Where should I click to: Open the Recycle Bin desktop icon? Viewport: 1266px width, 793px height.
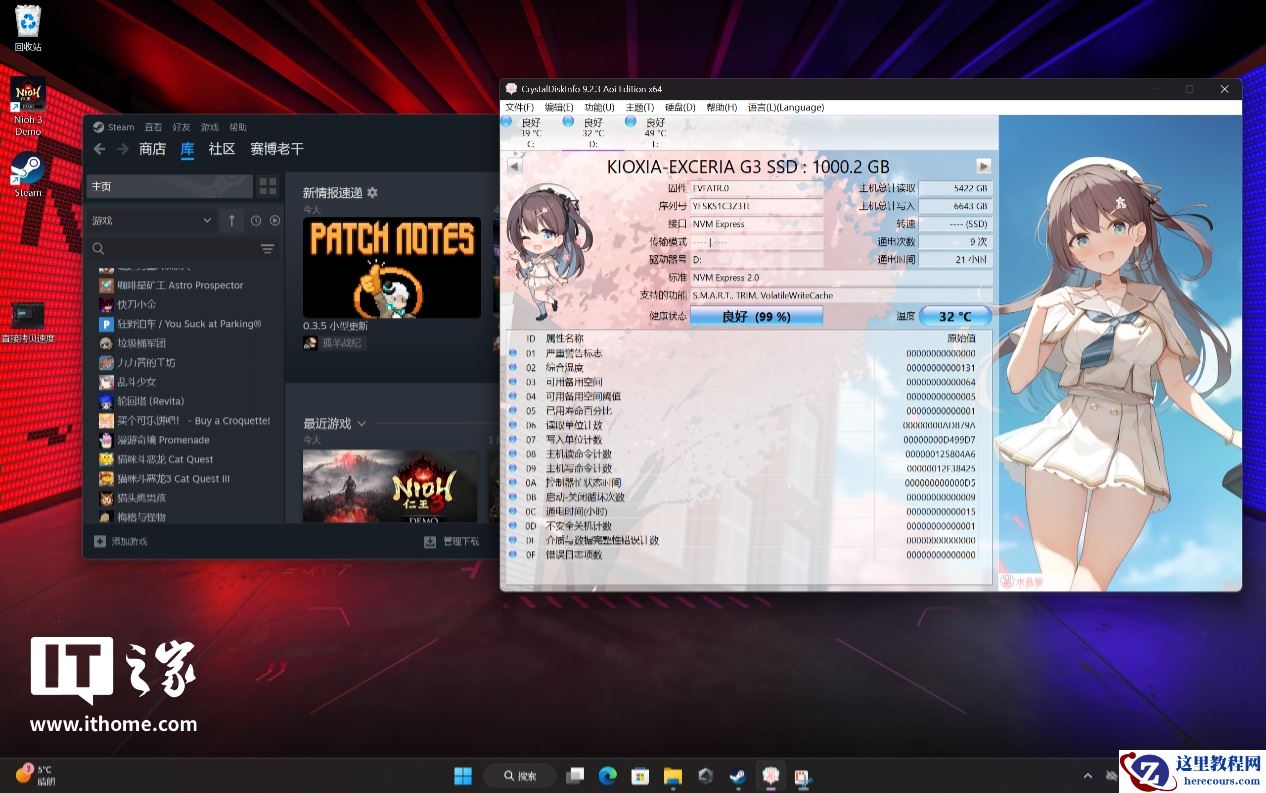pyautogui.click(x=28, y=28)
